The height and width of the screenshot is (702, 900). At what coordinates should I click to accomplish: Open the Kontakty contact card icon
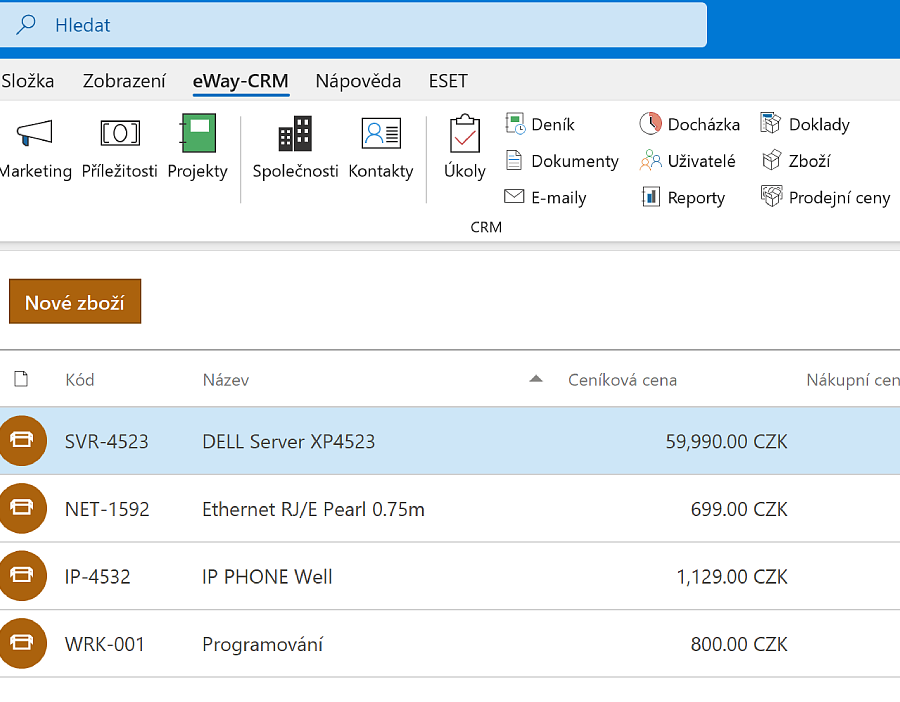(x=381, y=133)
